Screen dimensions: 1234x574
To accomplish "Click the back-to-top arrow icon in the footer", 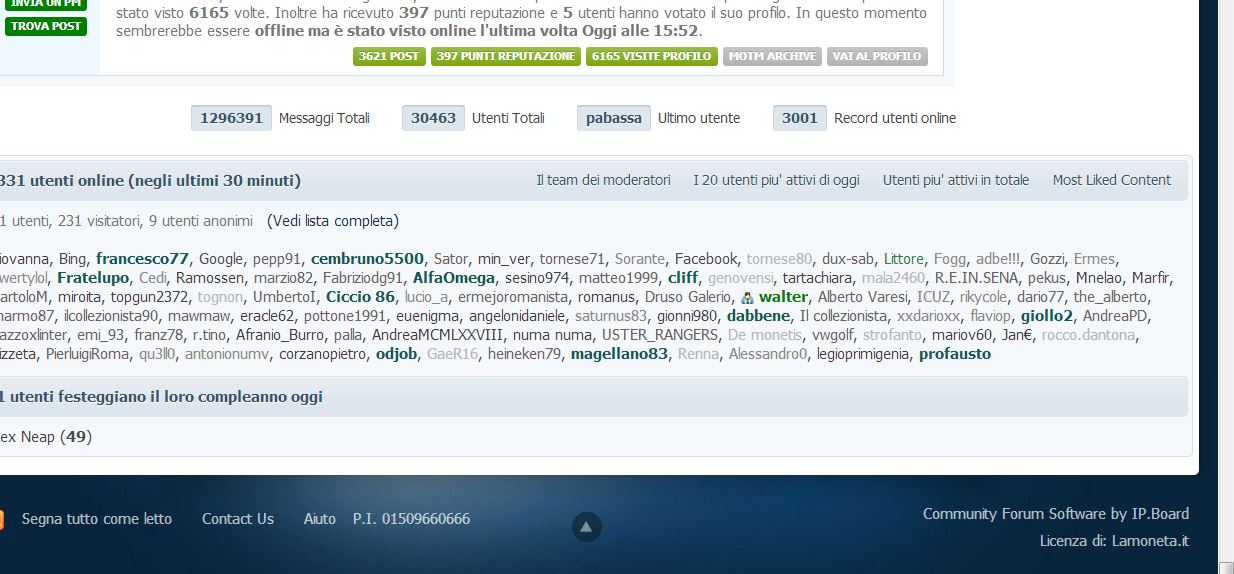I will tap(586, 527).
